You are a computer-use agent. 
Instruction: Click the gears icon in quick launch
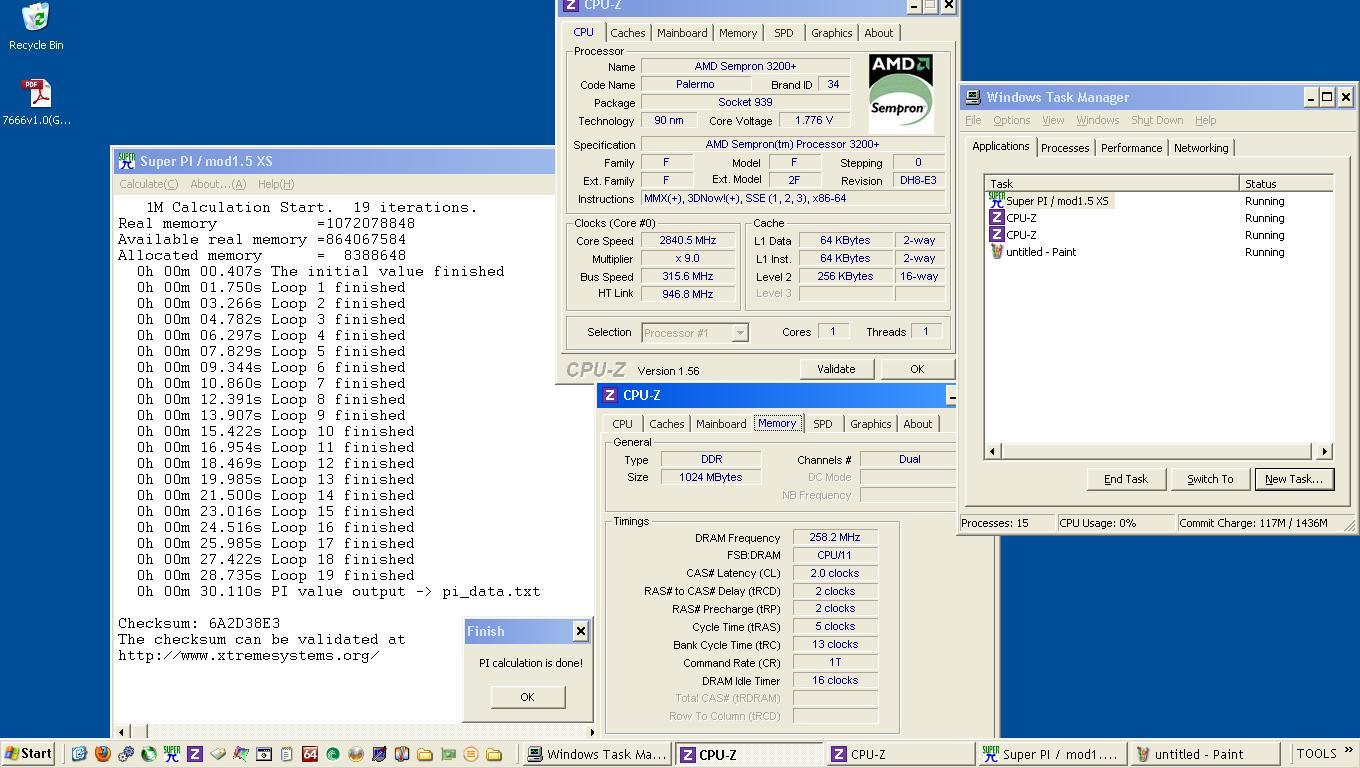(126, 754)
